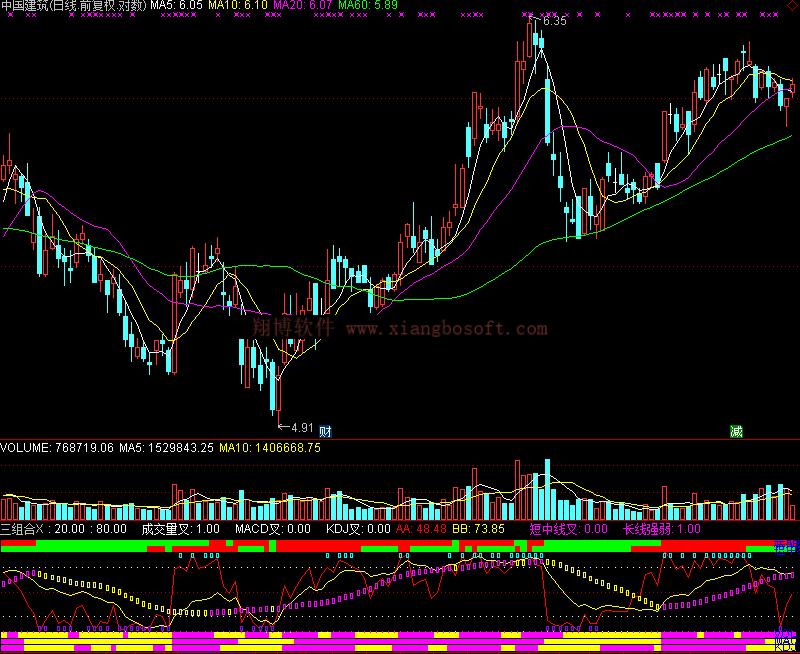
Task: Click the 4.91 lowest price label
Action: 299,427
